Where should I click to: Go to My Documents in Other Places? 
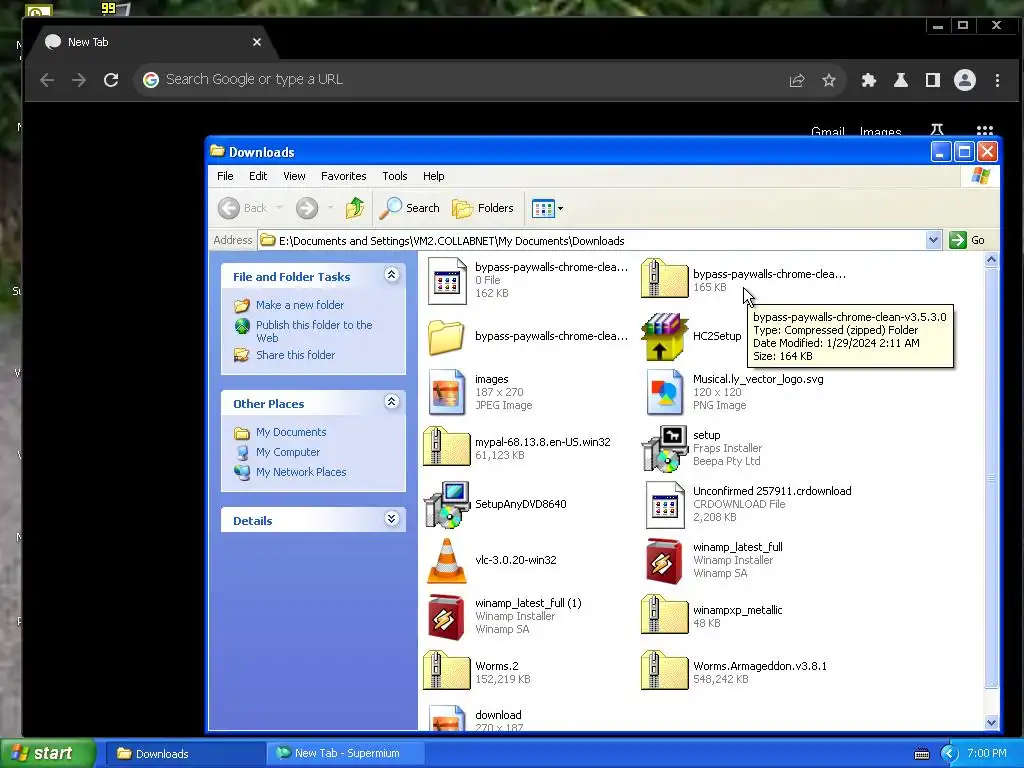(291, 432)
